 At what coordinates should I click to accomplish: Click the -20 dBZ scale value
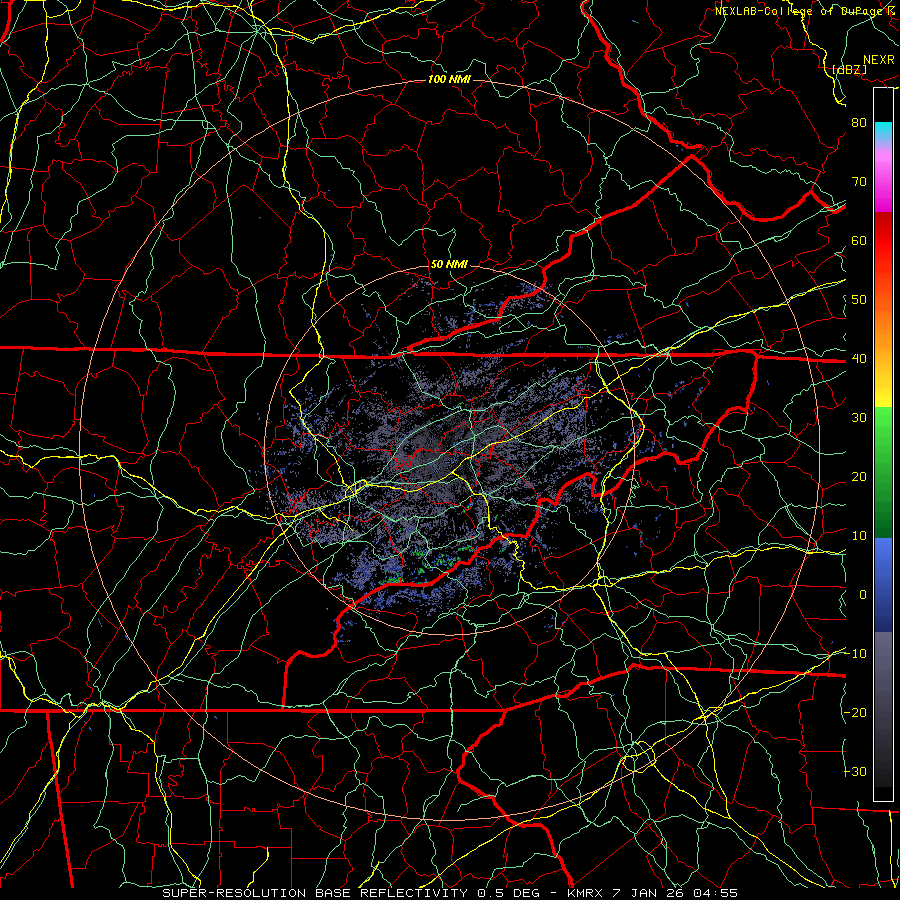click(855, 712)
